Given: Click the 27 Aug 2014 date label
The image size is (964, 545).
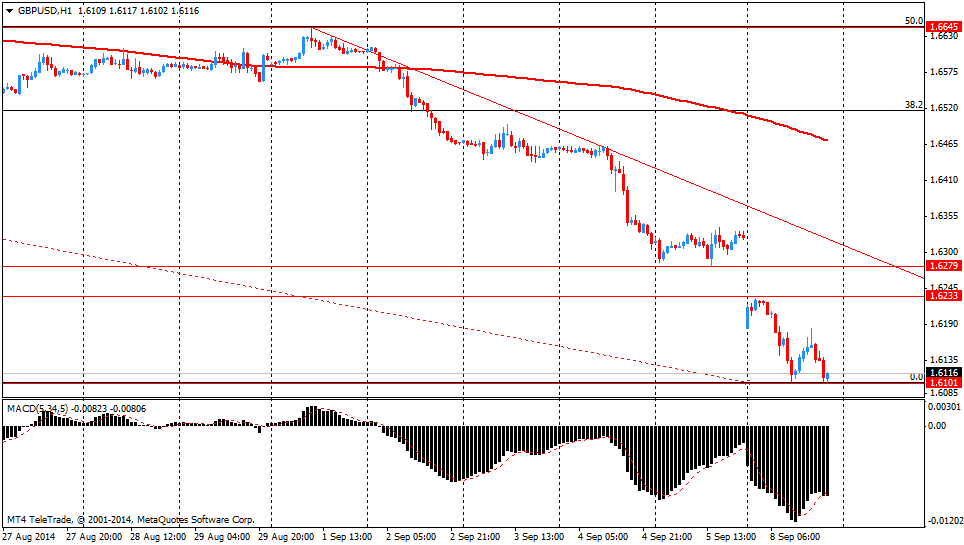Looking at the screenshot, I should click(29, 536).
